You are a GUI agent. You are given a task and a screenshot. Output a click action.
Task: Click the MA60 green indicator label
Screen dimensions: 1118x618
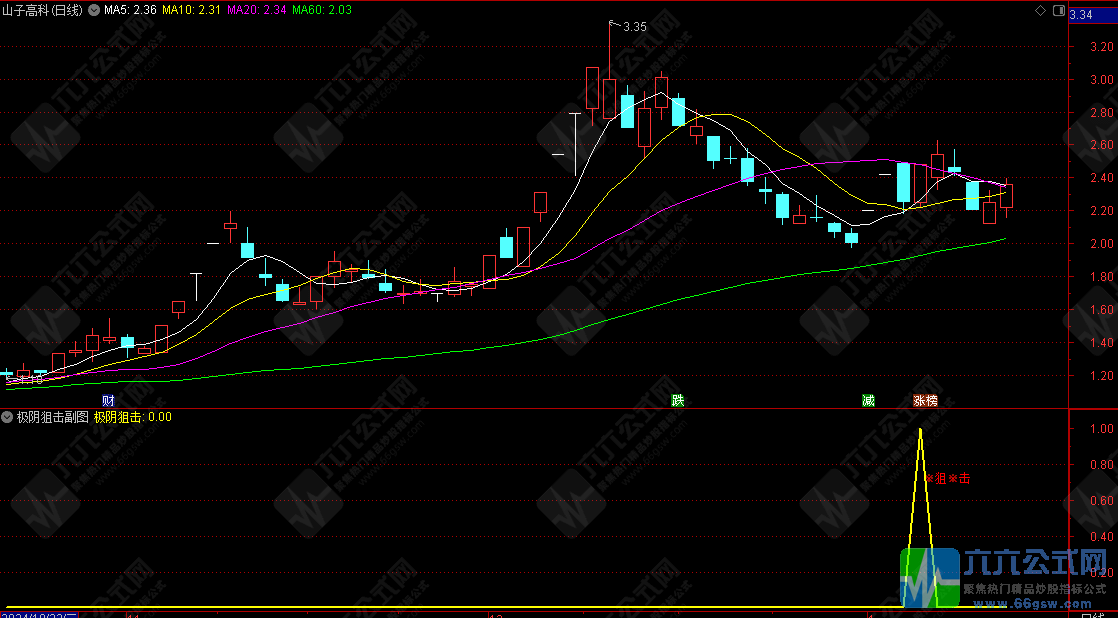322,10
